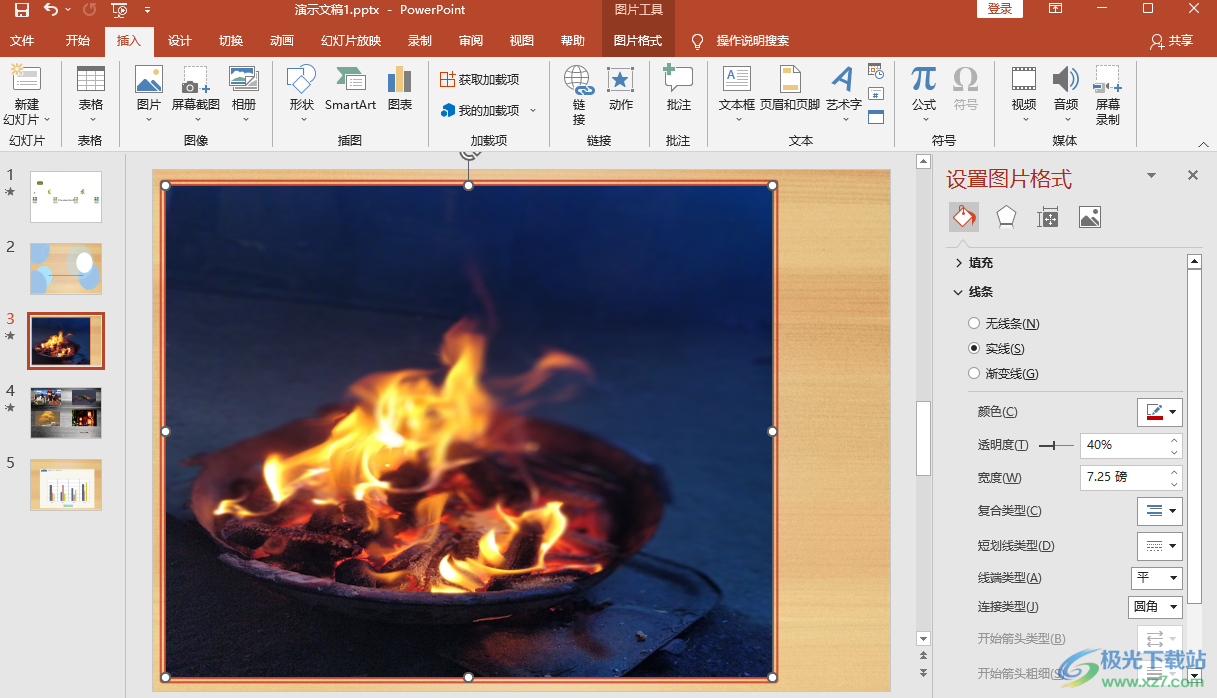
Task: Add a hyperlink with 链接
Action: (x=579, y=96)
